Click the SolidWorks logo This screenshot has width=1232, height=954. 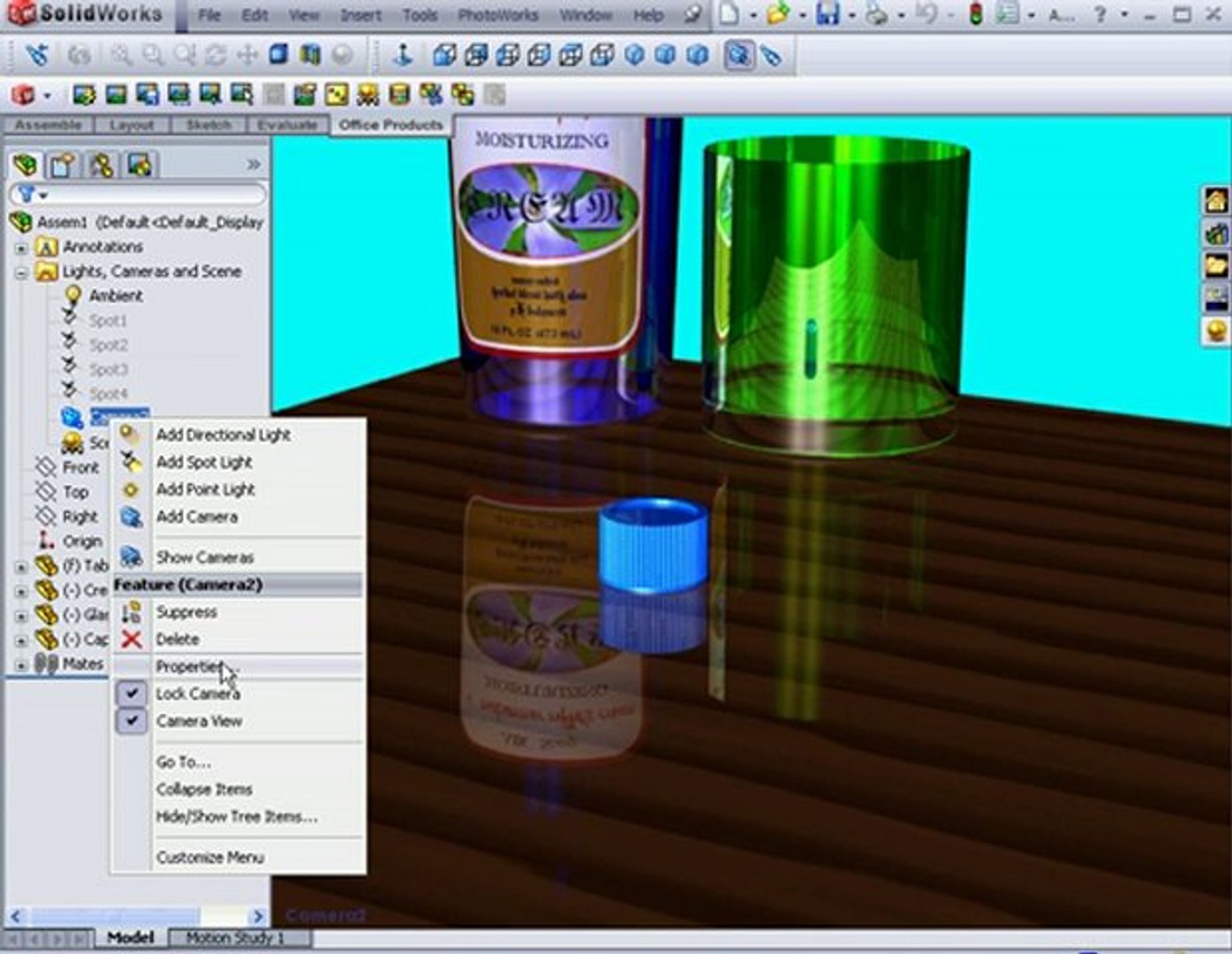pos(86,13)
